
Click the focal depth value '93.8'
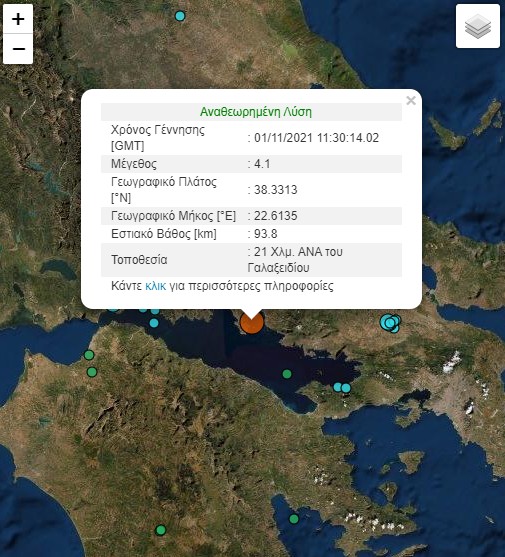[266, 234]
